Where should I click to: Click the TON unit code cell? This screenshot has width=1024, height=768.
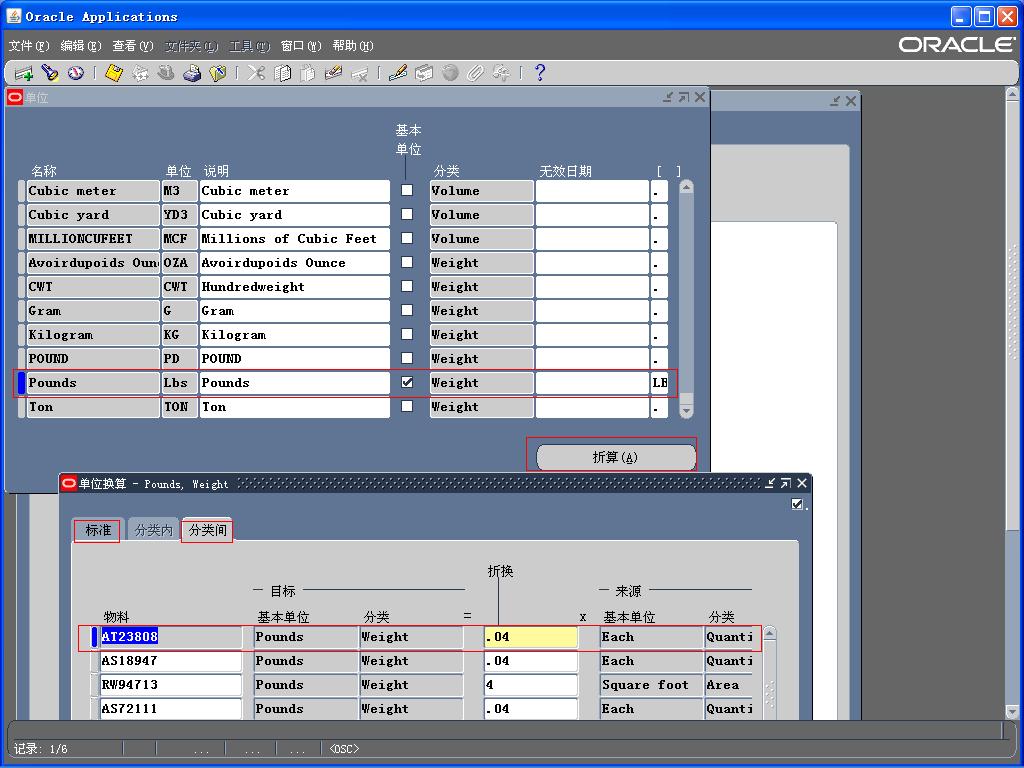pyautogui.click(x=180, y=407)
